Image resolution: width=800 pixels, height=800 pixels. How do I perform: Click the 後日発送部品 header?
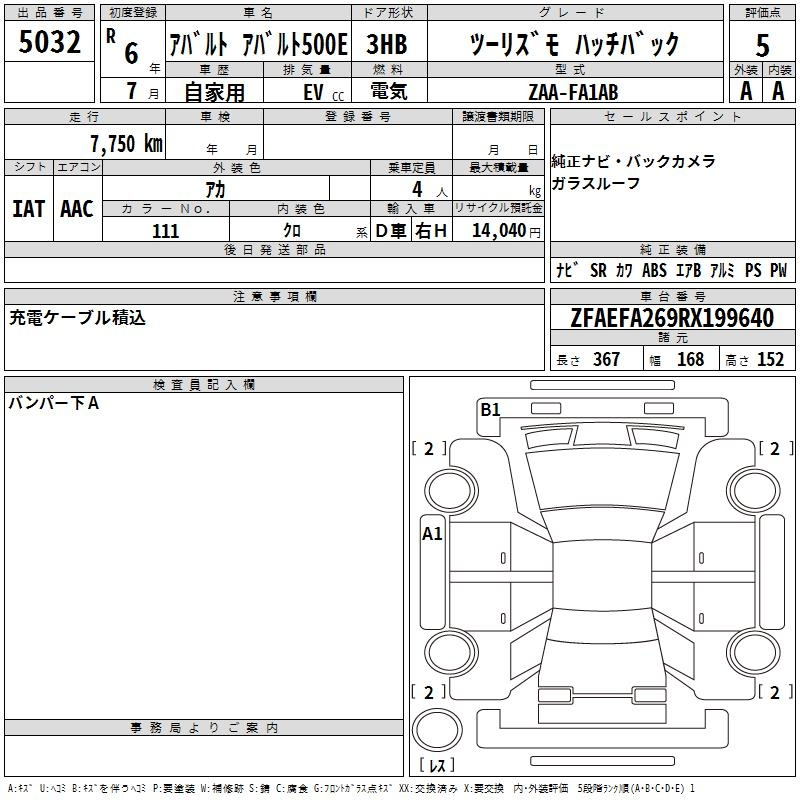click(x=274, y=249)
